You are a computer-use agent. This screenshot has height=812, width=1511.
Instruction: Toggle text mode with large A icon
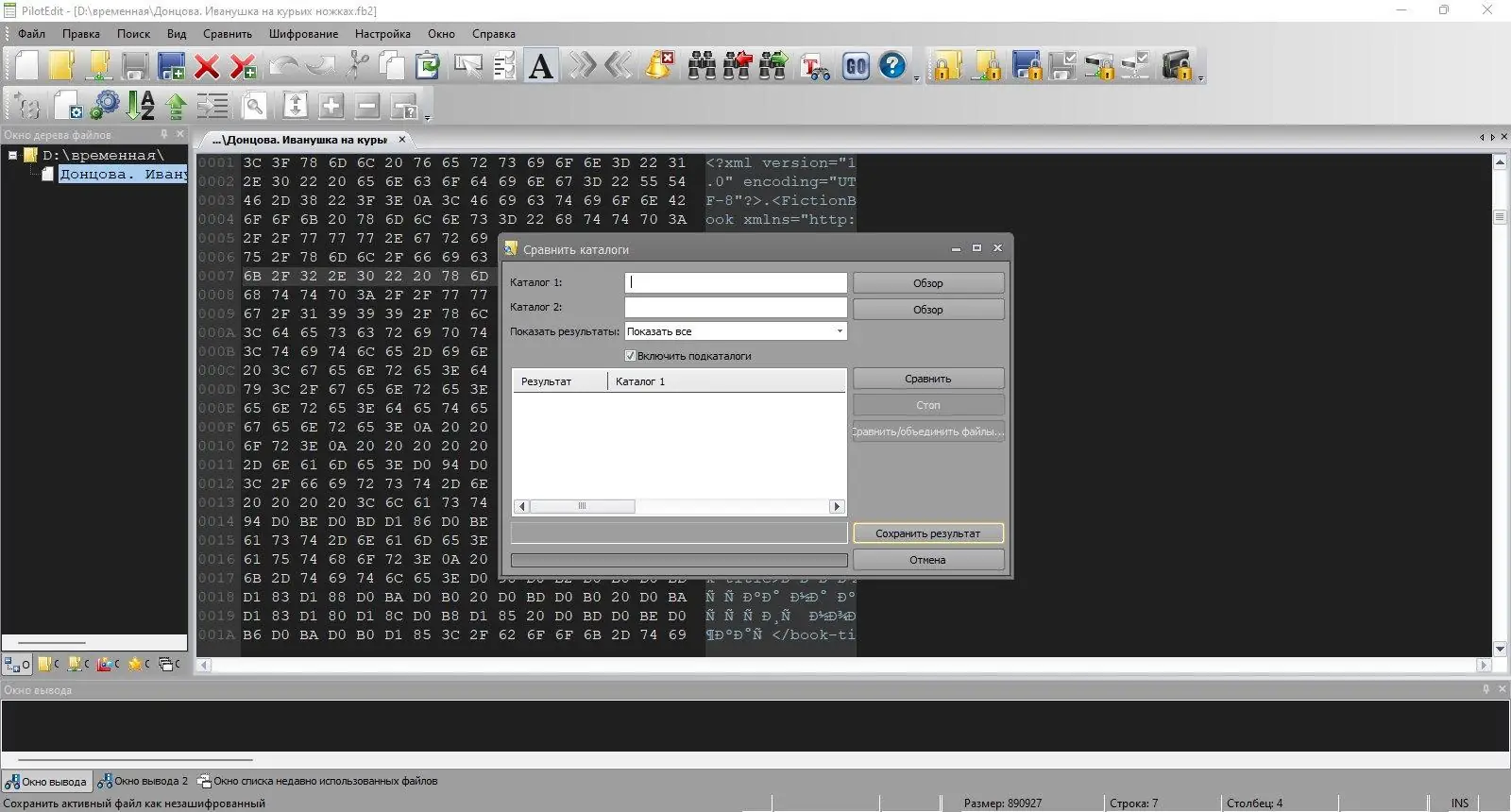[541, 66]
